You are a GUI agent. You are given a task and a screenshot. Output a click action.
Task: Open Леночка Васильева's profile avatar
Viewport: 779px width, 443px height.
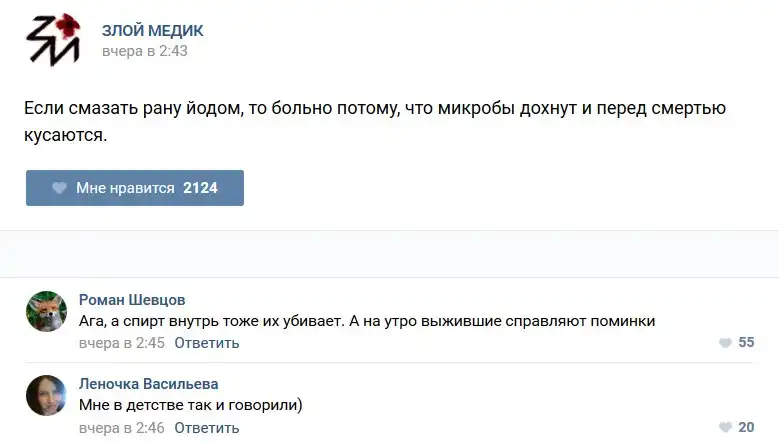click(x=46, y=396)
